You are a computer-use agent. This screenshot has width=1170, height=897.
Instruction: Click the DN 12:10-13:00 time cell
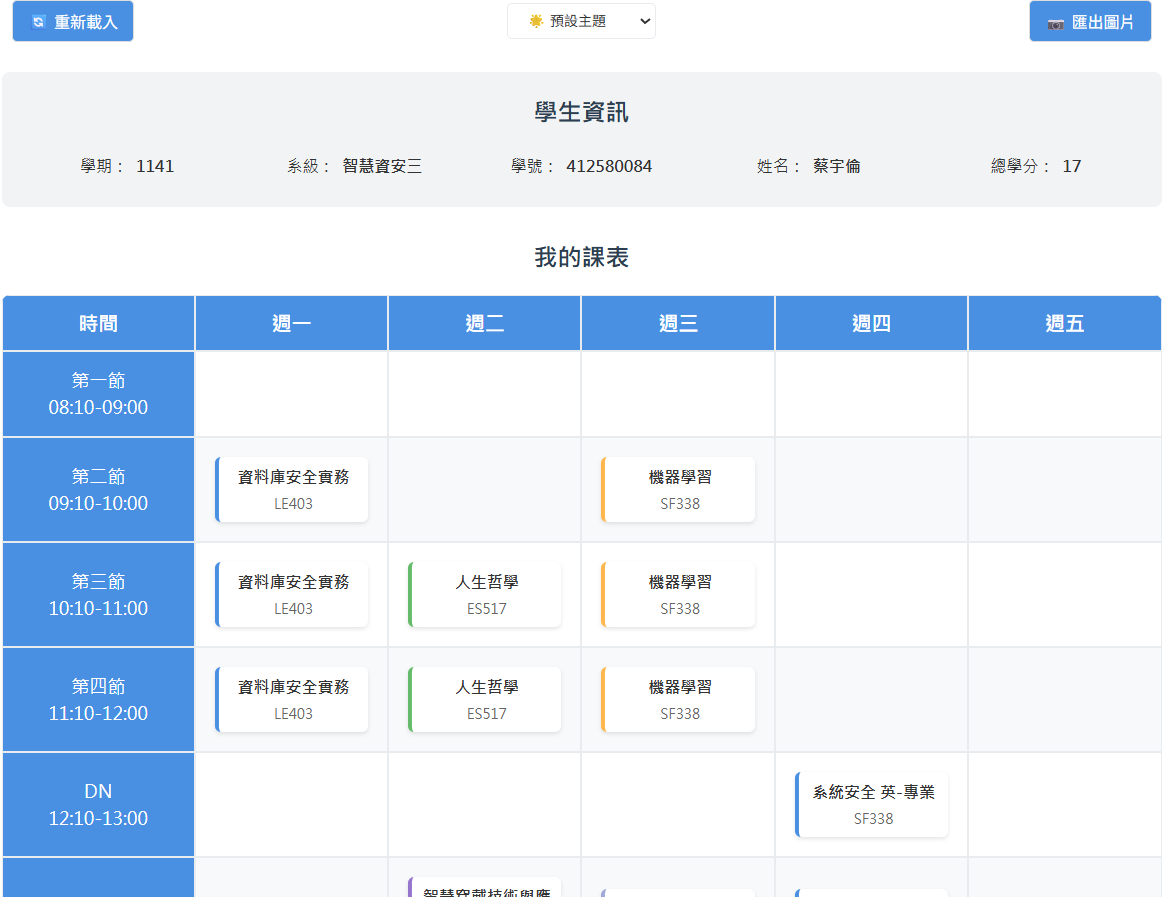(x=98, y=805)
